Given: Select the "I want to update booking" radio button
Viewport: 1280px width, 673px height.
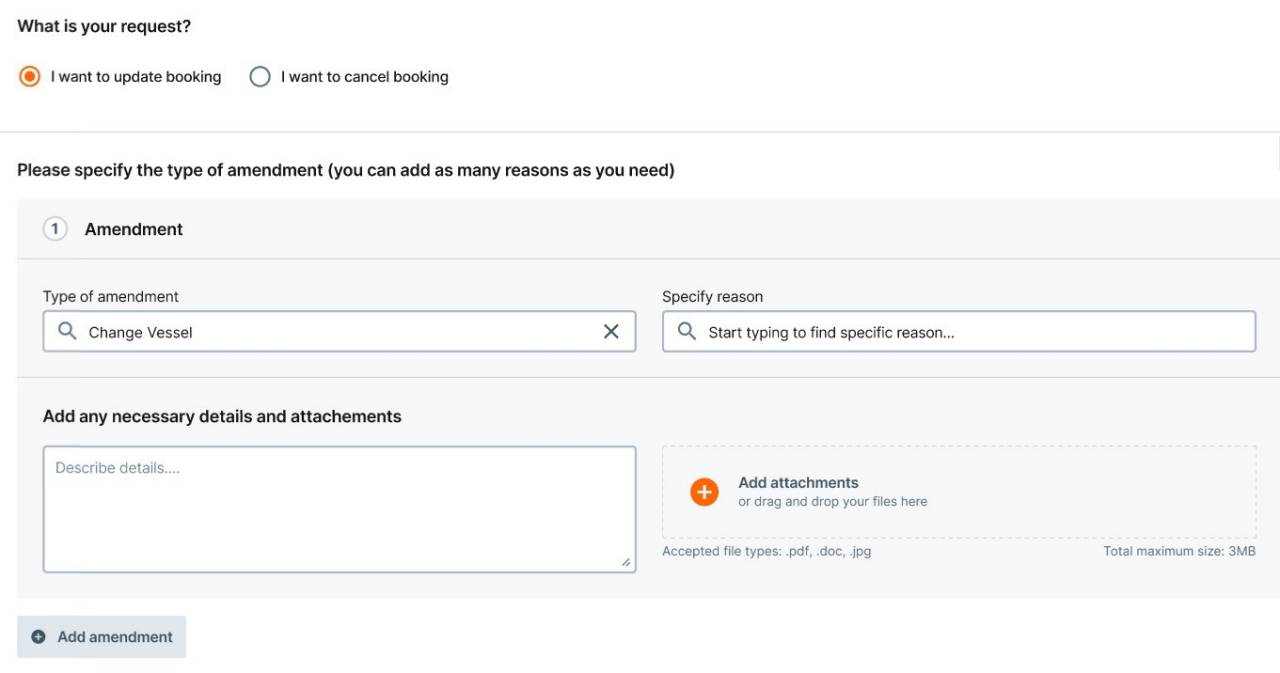Looking at the screenshot, I should 30,77.
